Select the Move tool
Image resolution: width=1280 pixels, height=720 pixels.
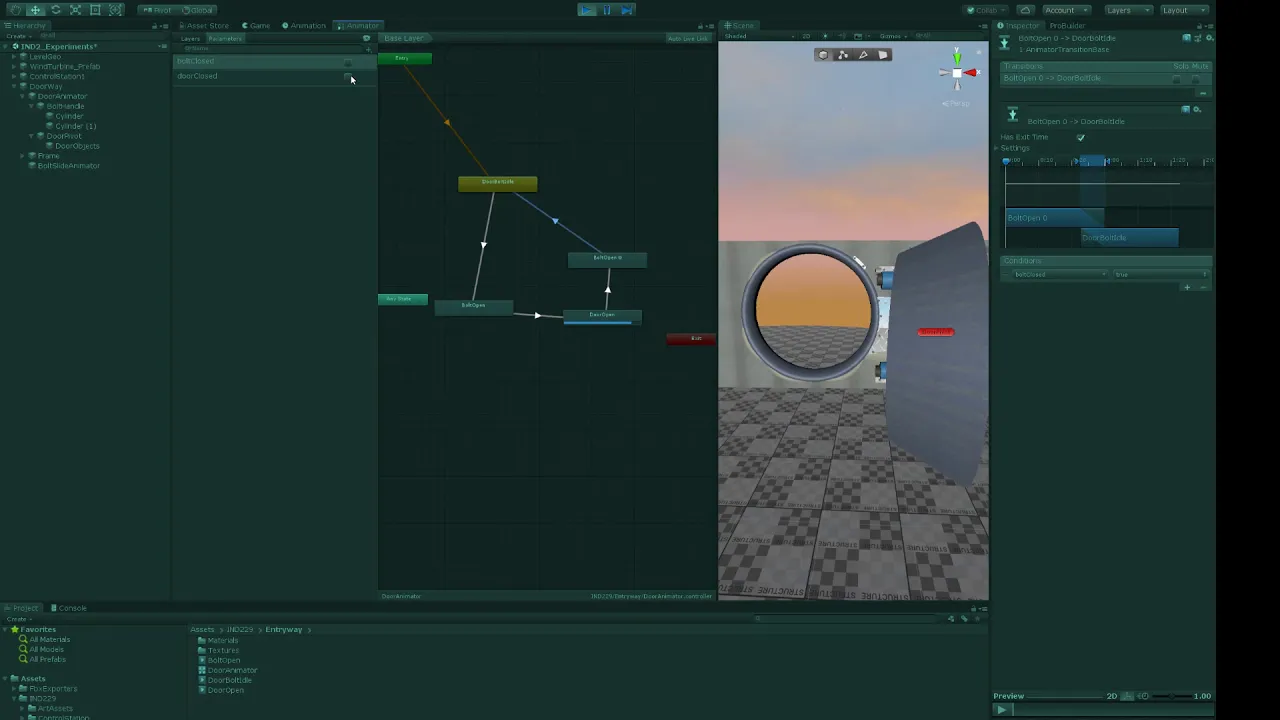point(35,10)
